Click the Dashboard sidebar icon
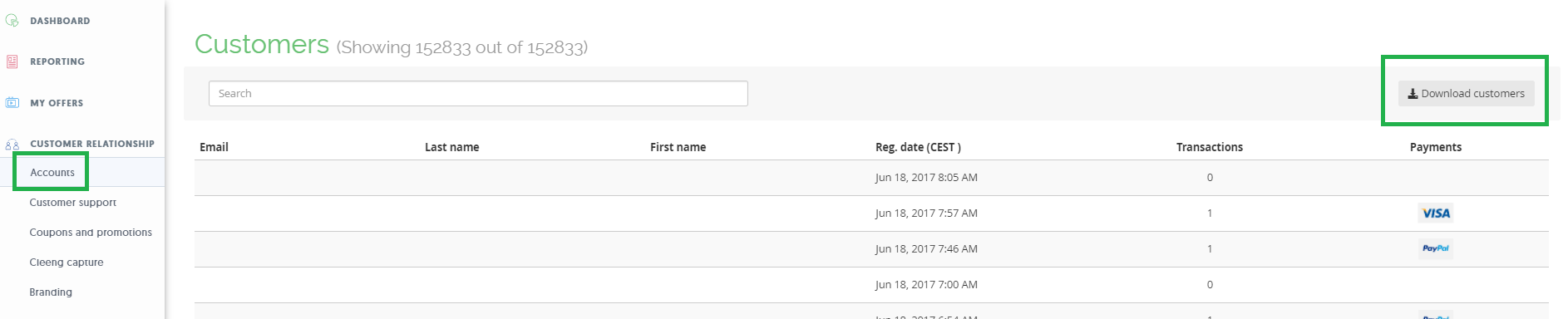The image size is (1568, 319). coord(12,20)
